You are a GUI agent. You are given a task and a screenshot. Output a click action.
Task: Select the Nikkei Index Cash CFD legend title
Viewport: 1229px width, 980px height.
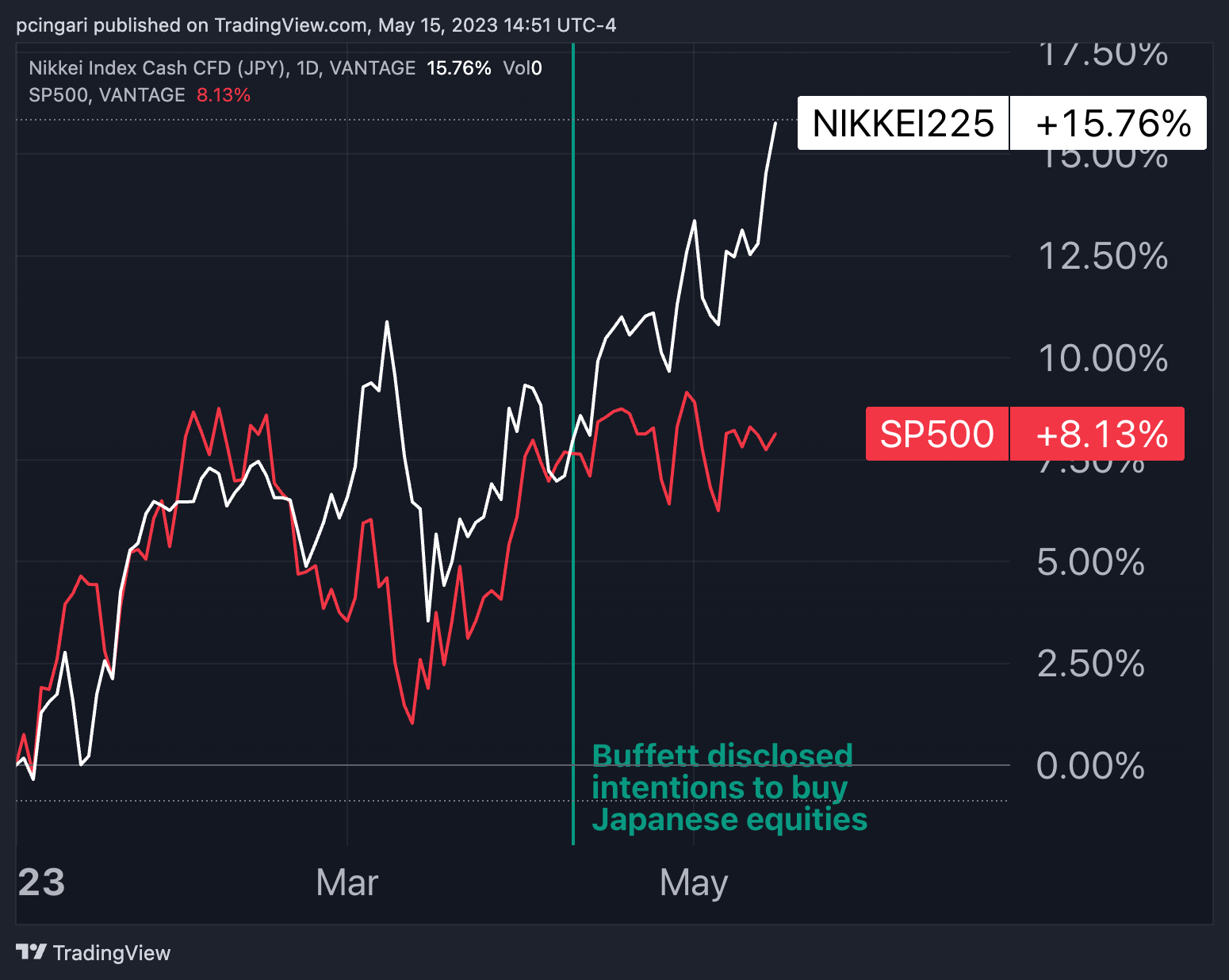click(222, 68)
